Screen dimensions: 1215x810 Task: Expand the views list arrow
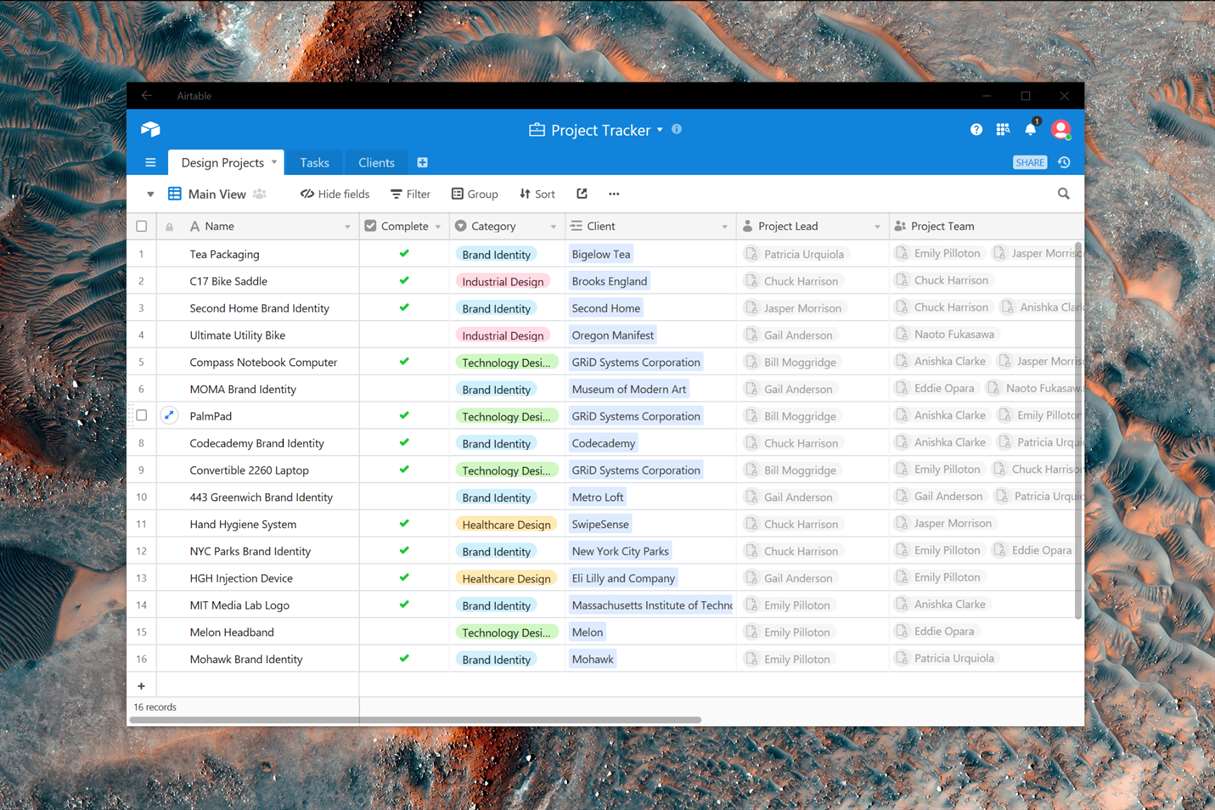(x=150, y=194)
